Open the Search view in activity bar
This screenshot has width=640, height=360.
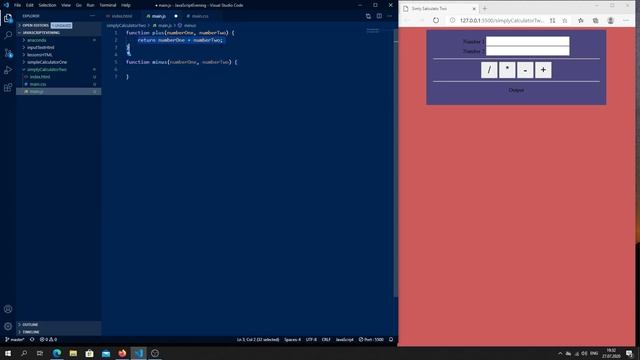point(8,35)
